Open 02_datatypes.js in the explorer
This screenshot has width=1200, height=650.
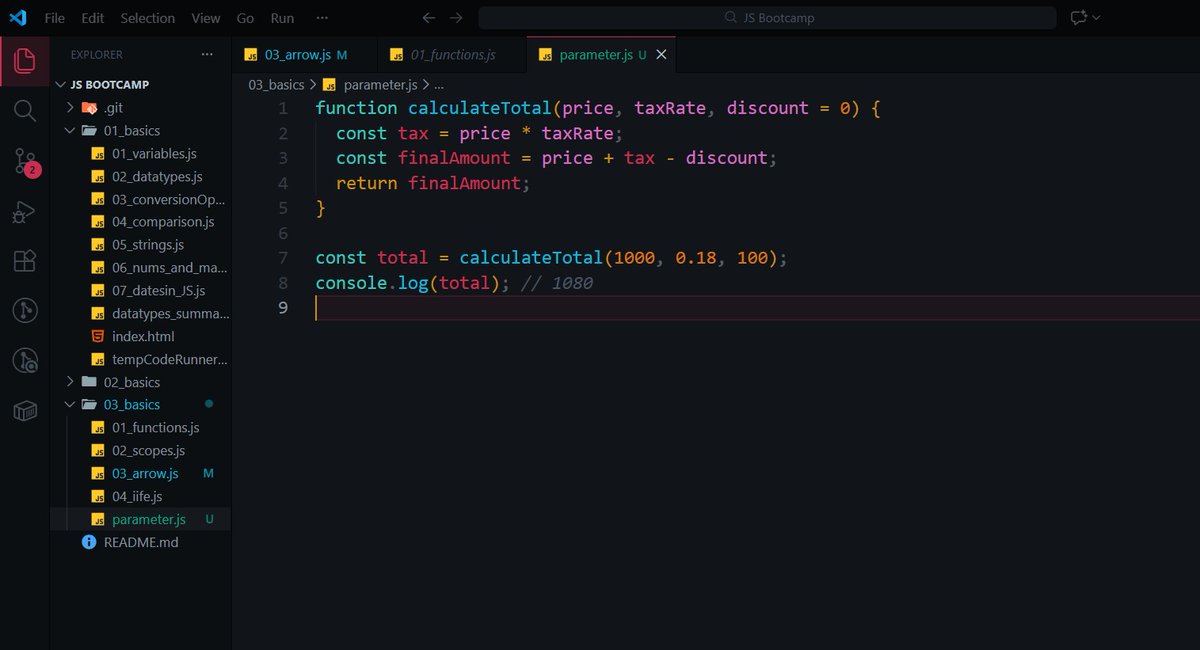pos(140,177)
